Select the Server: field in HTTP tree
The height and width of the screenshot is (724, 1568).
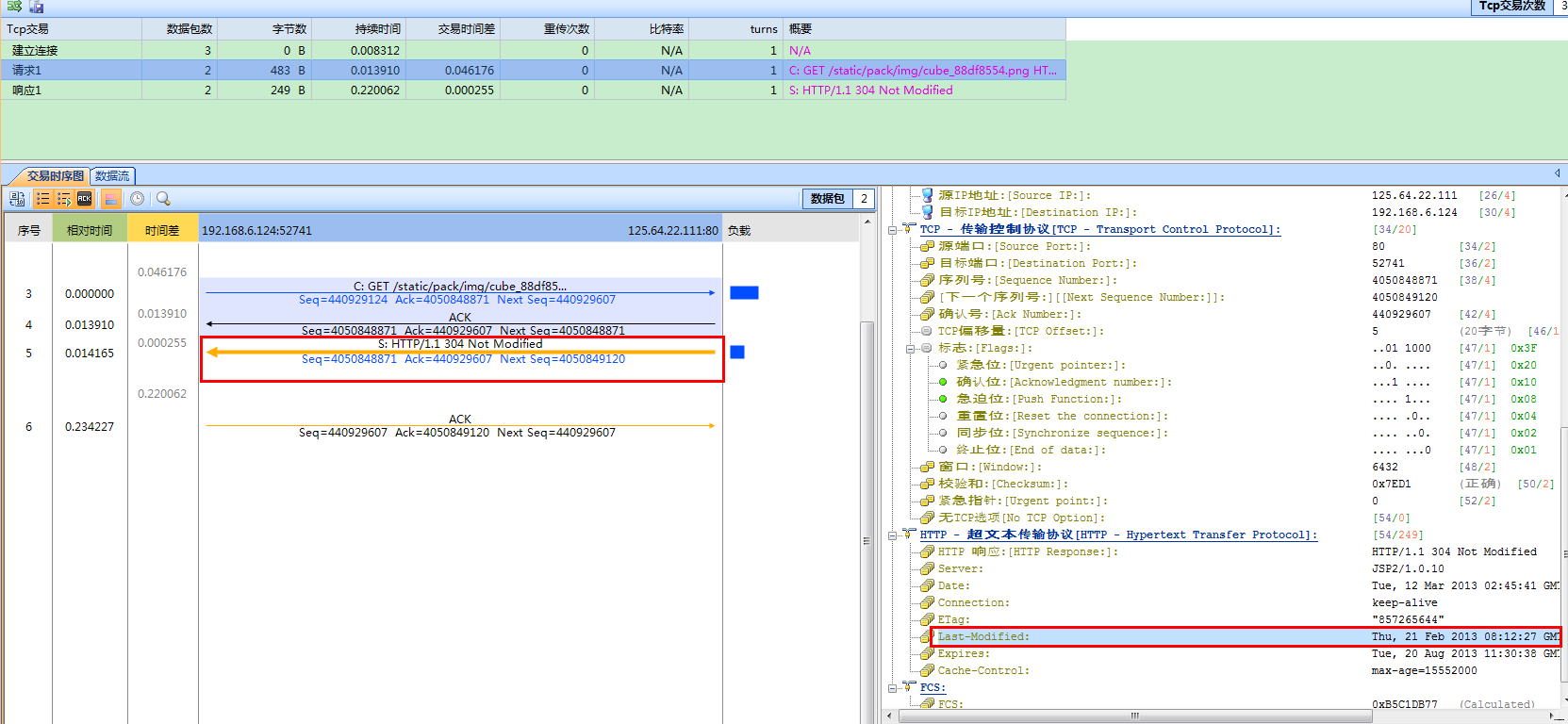[960, 568]
